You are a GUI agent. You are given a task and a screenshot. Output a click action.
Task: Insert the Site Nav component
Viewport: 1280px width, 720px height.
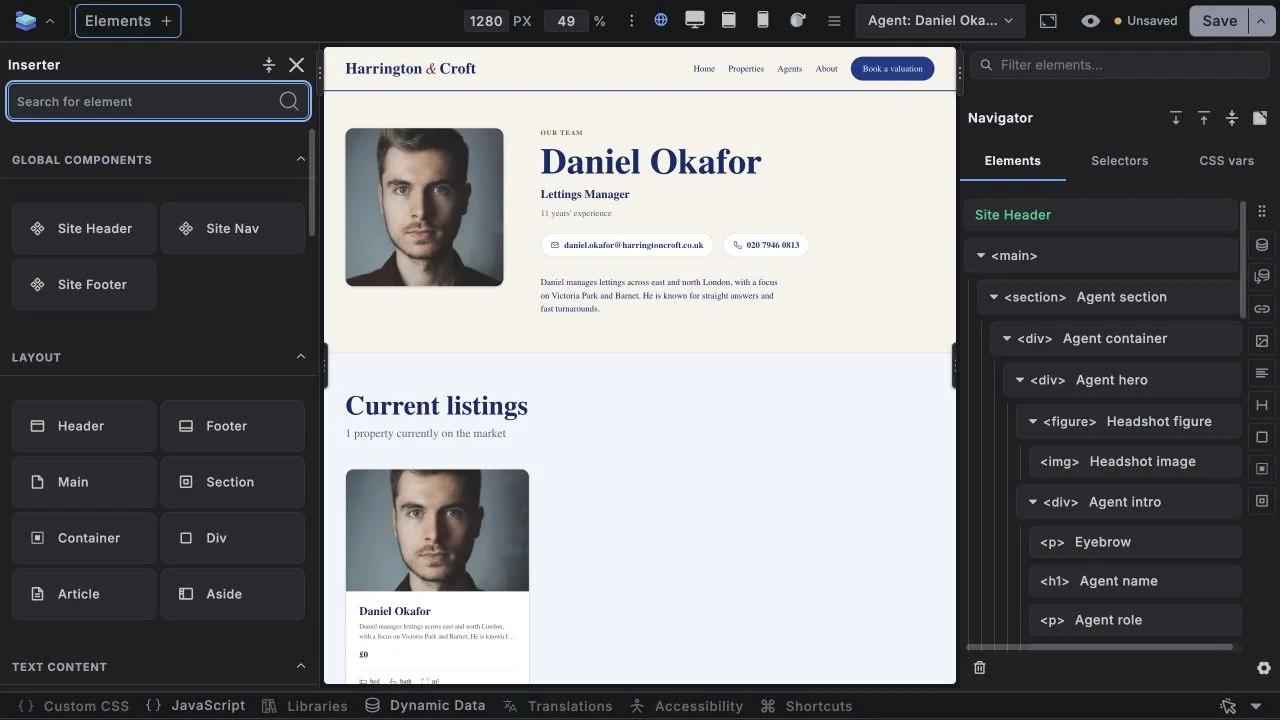[233, 228]
